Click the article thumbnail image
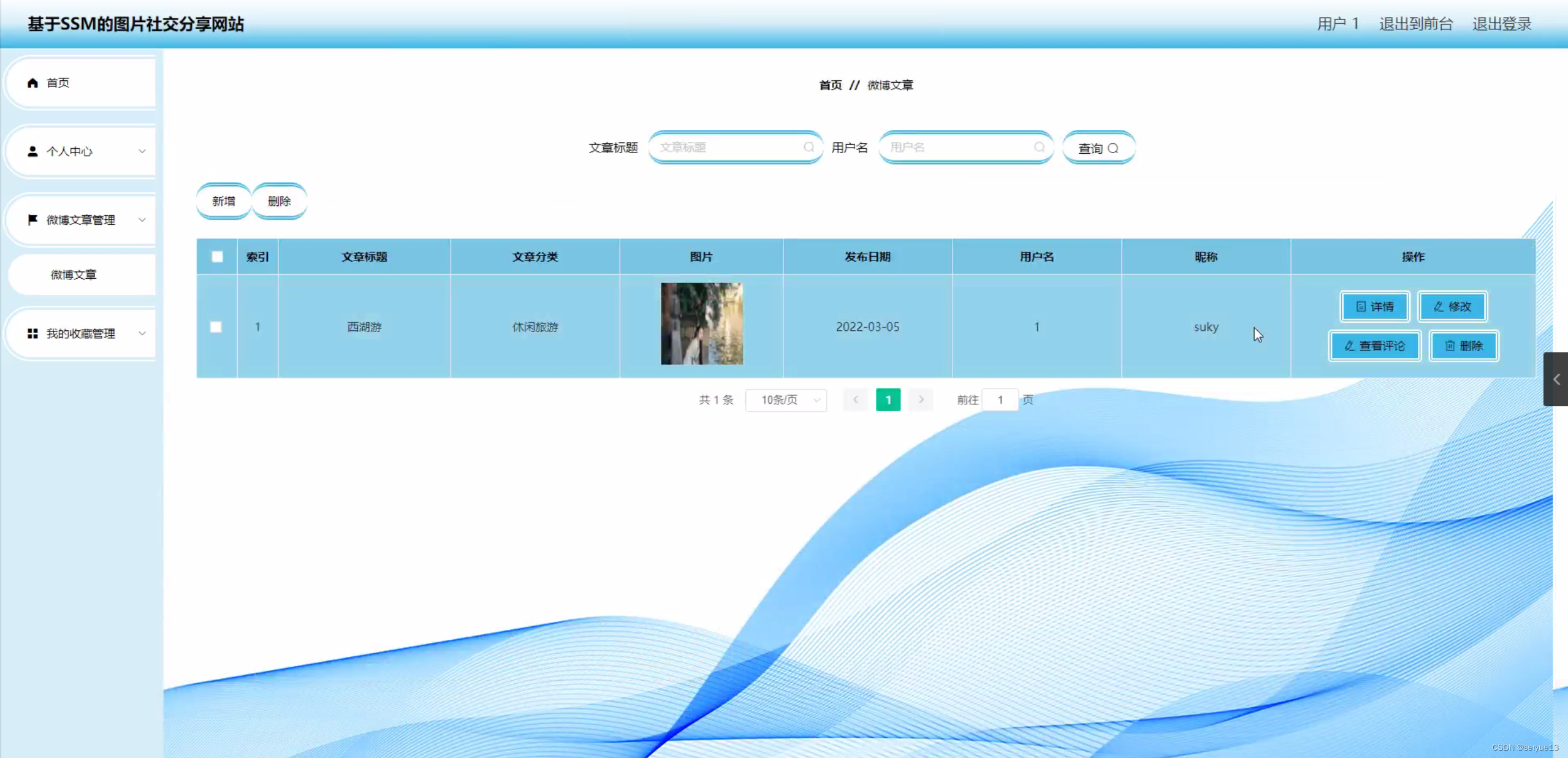 700,325
